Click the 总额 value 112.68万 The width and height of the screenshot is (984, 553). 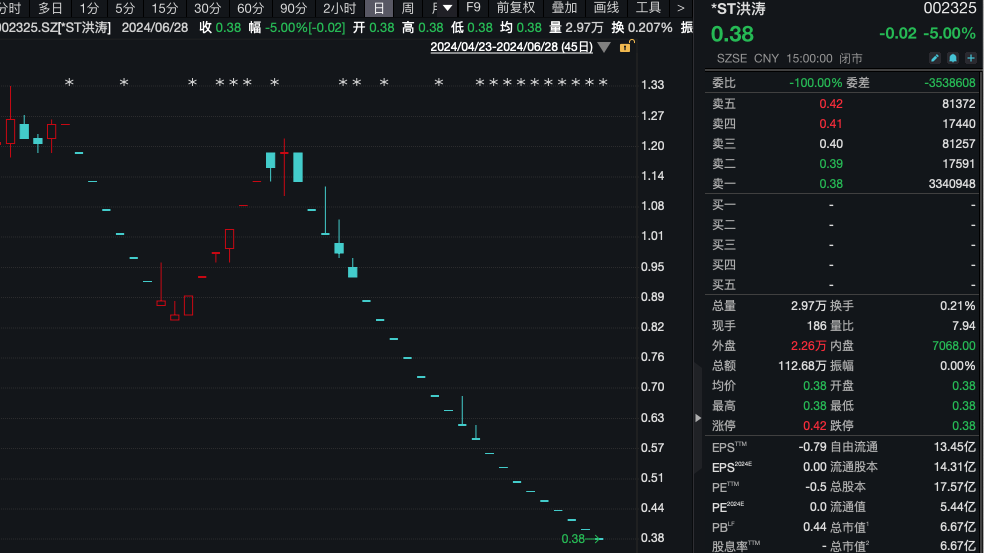802,366
